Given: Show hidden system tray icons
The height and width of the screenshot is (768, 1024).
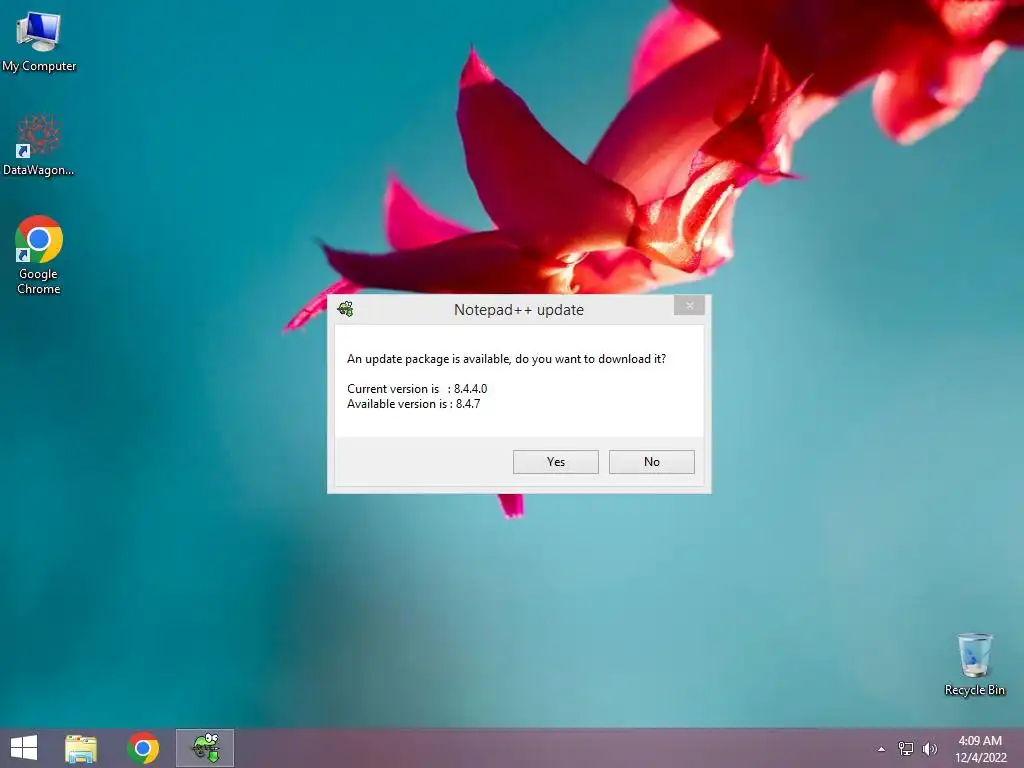Looking at the screenshot, I should (x=882, y=749).
